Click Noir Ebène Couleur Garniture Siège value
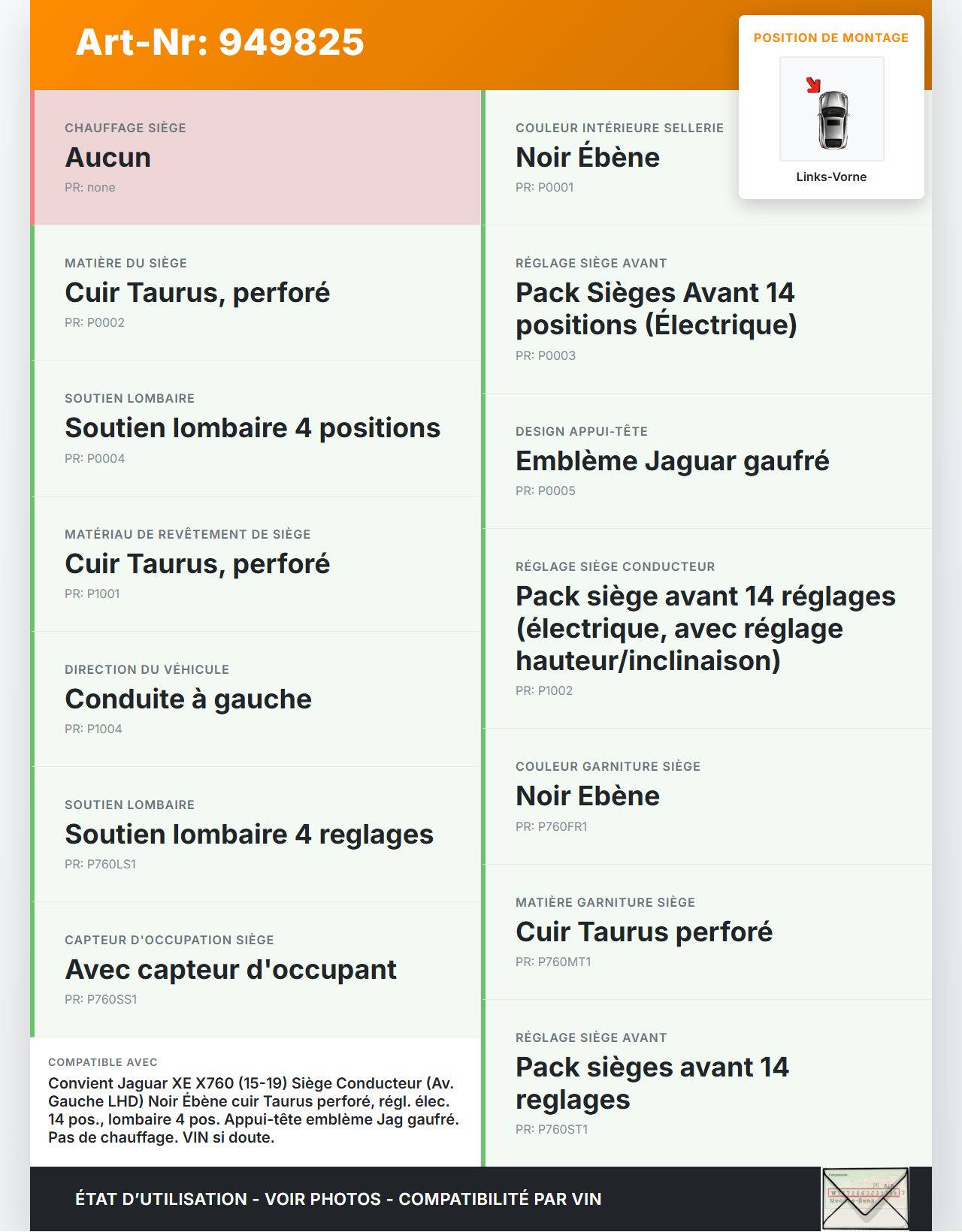 [587, 796]
